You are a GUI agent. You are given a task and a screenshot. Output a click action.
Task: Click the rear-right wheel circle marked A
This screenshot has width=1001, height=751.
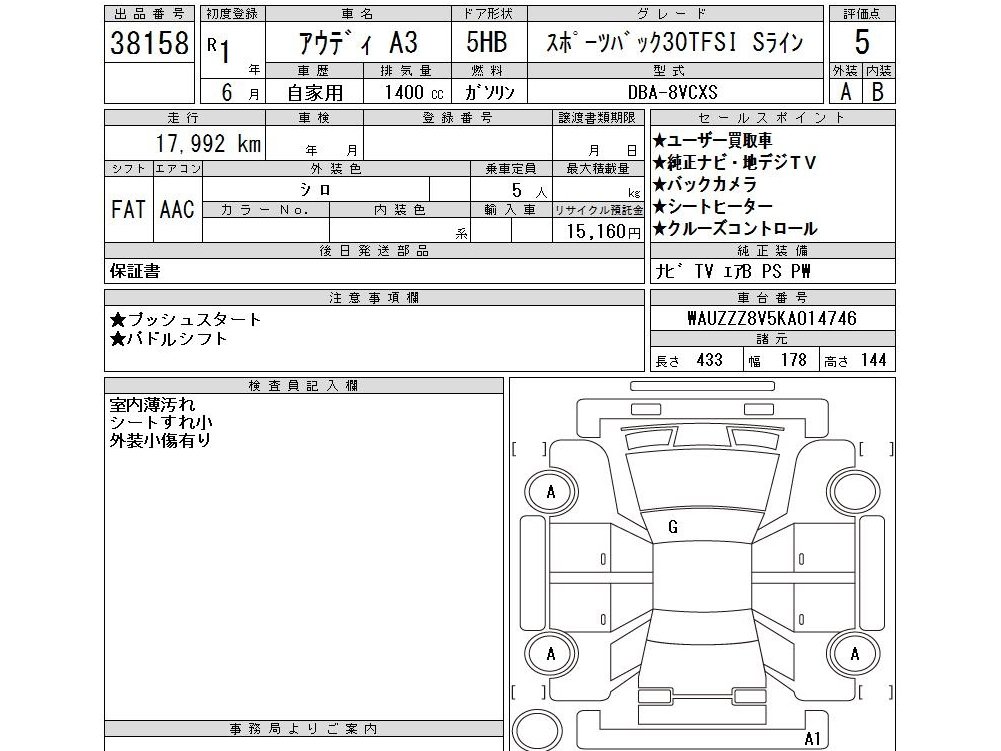854,654
